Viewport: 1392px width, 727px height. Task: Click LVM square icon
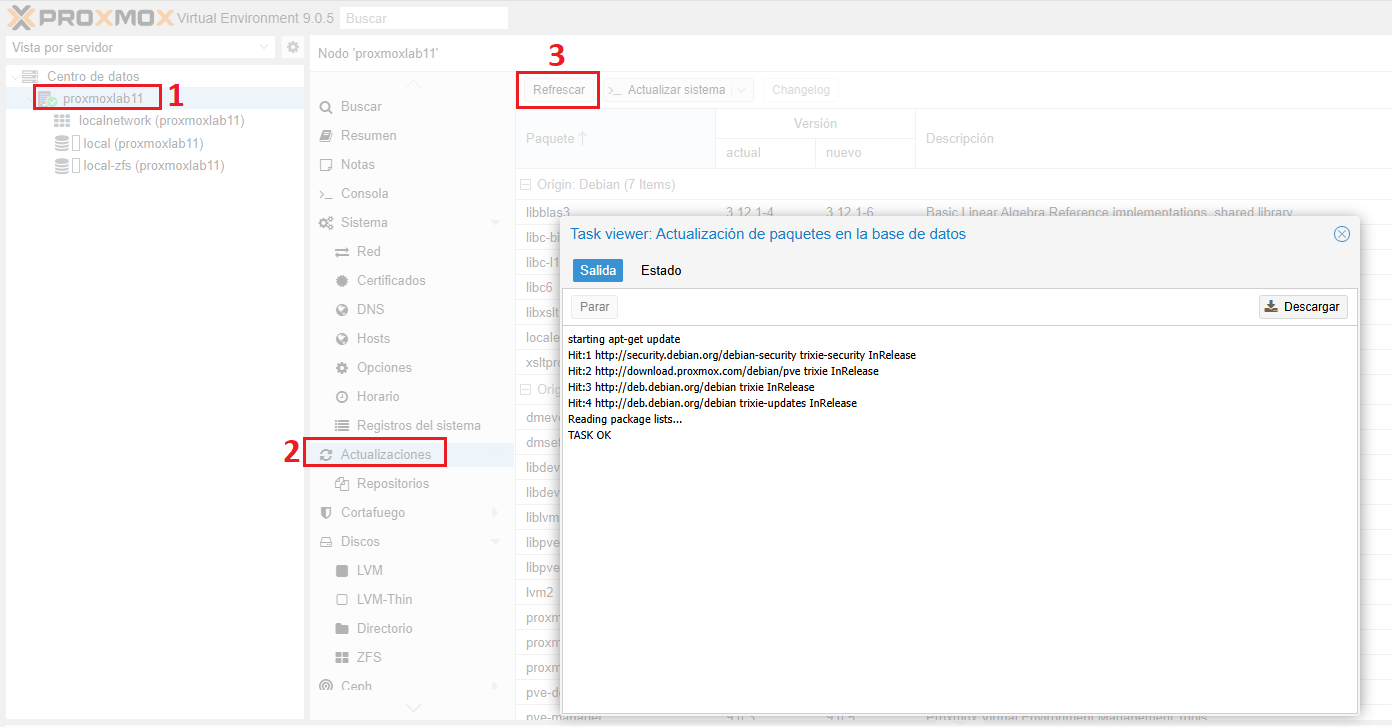coord(342,570)
